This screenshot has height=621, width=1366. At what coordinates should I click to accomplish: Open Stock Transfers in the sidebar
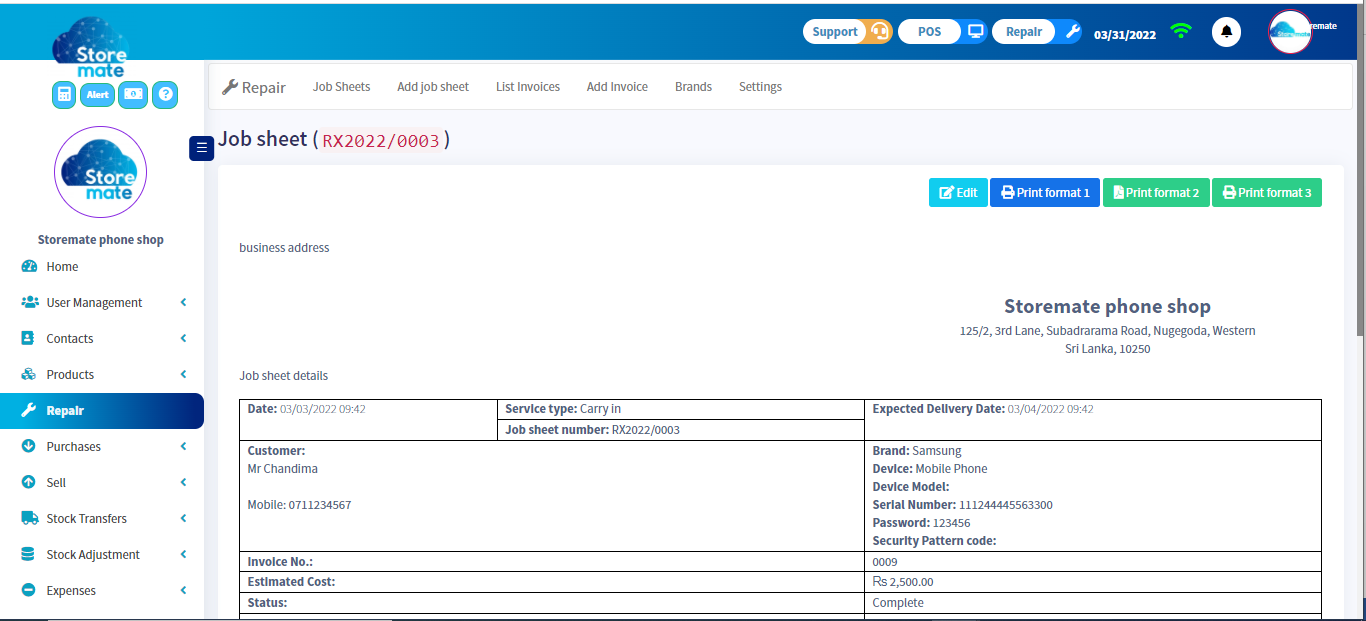pyautogui.click(x=86, y=519)
